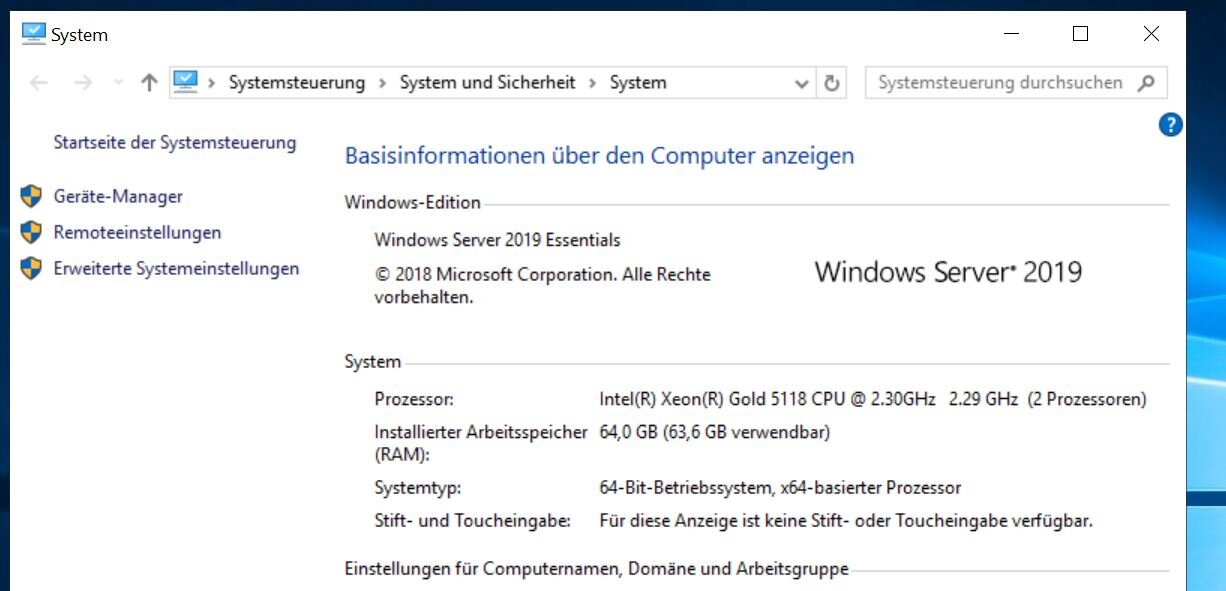Click the search magnifier icon
The height and width of the screenshot is (591, 1226).
pos(1146,83)
